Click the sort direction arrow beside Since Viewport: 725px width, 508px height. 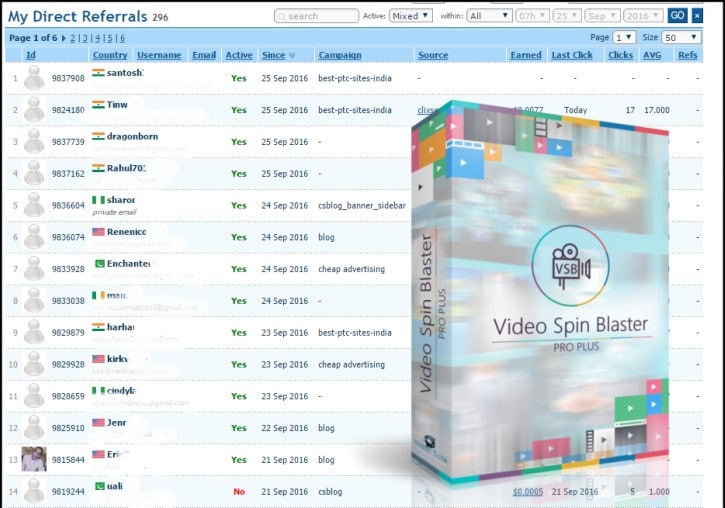(x=292, y=55)
